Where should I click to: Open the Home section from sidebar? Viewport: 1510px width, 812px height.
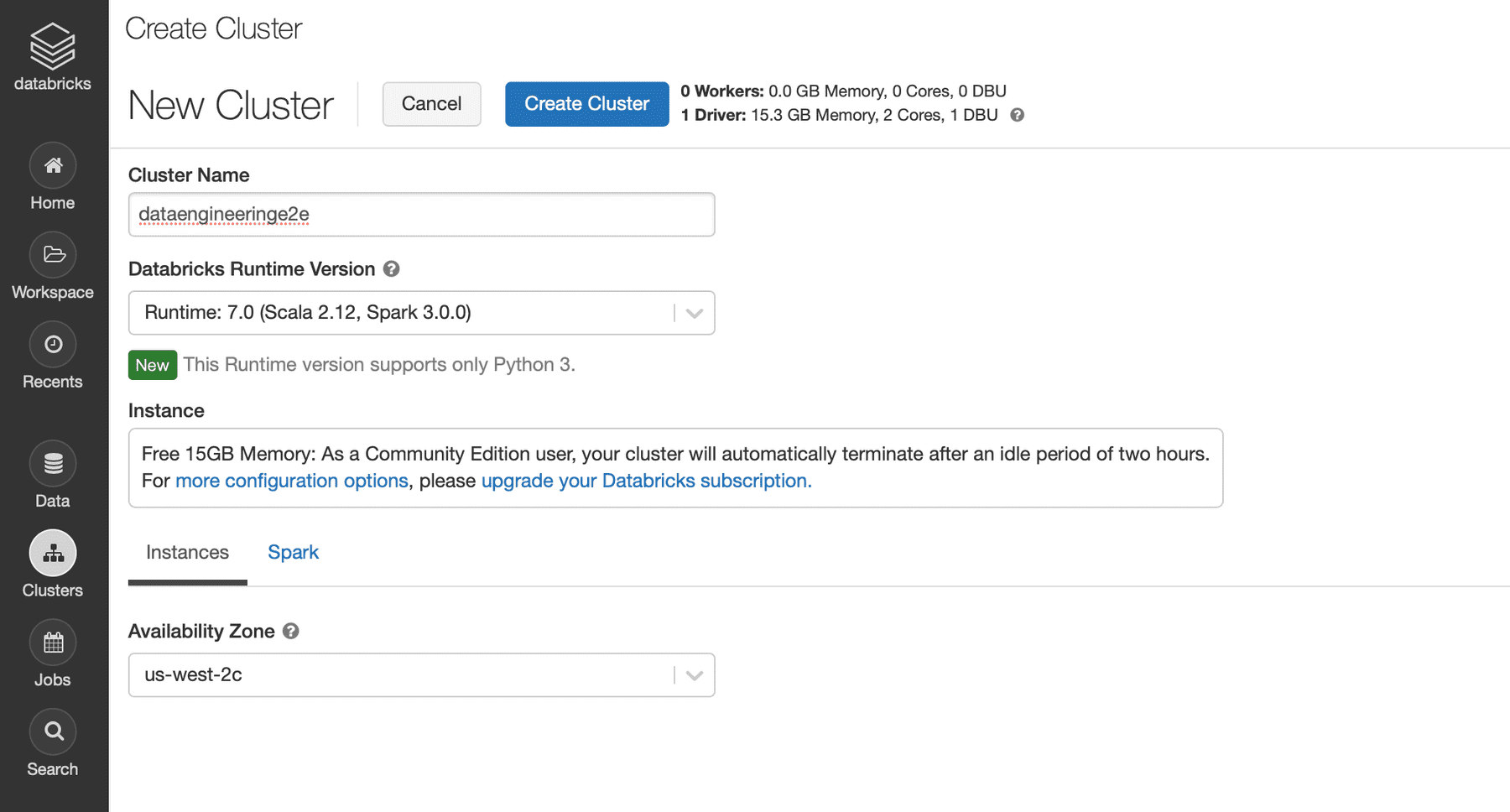(52, 166)
